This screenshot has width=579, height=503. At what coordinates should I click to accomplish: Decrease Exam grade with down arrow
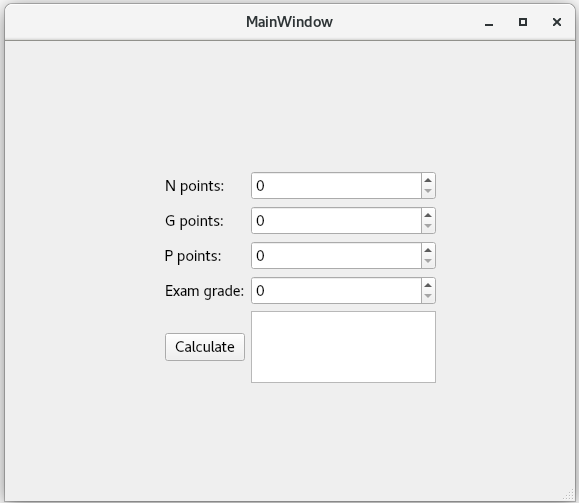(428, 296)
